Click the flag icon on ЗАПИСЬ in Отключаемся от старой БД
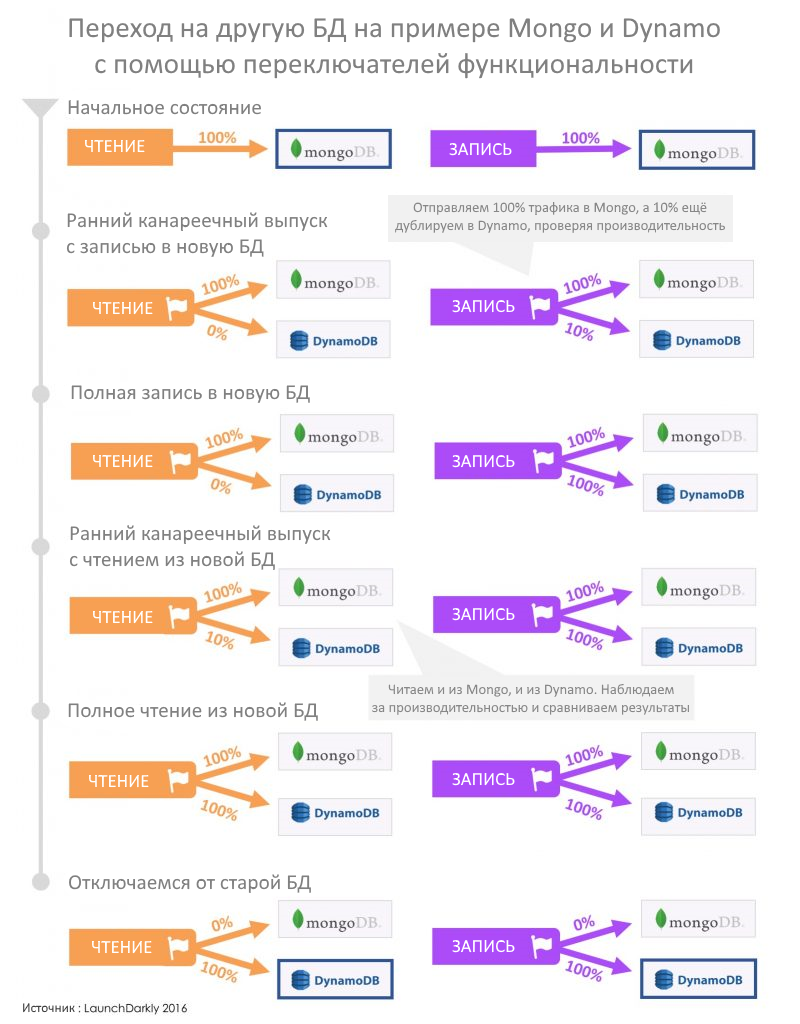Screen dimensions: 800x1024 point(542,946)
